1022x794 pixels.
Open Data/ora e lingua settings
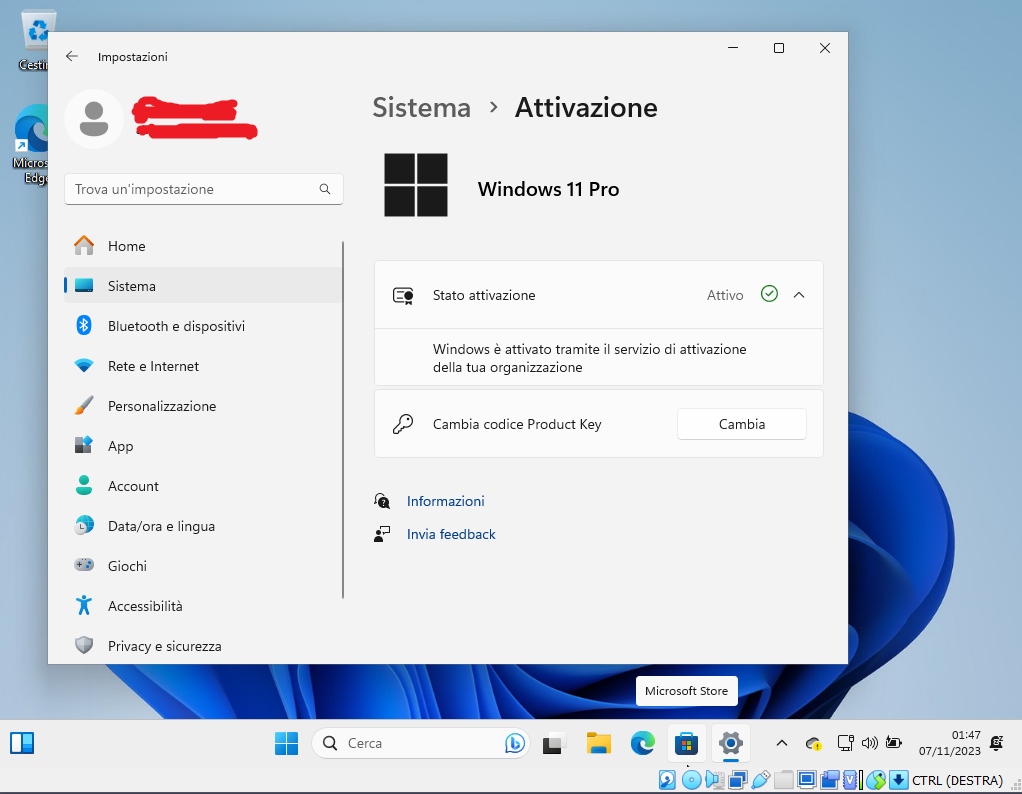203,526
